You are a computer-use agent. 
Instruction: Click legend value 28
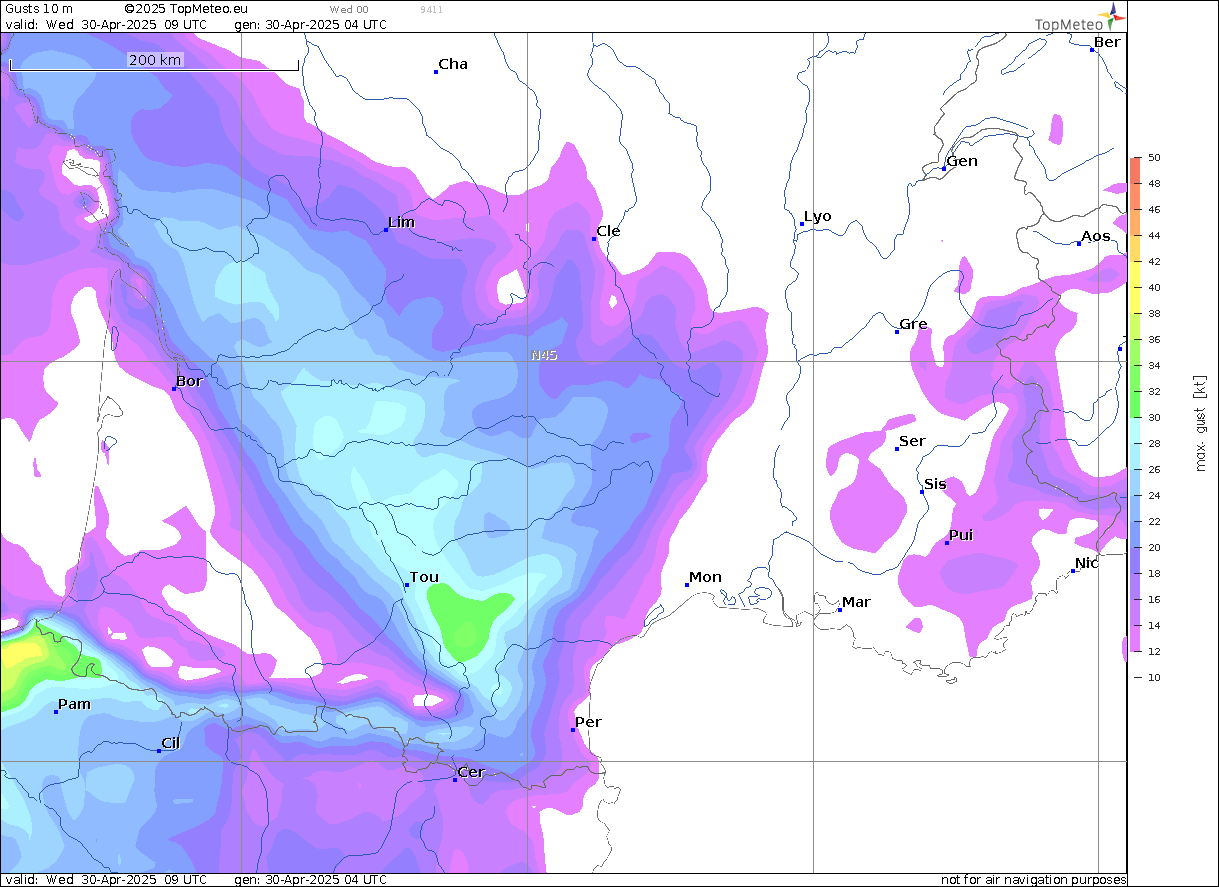pos(1154,444)
